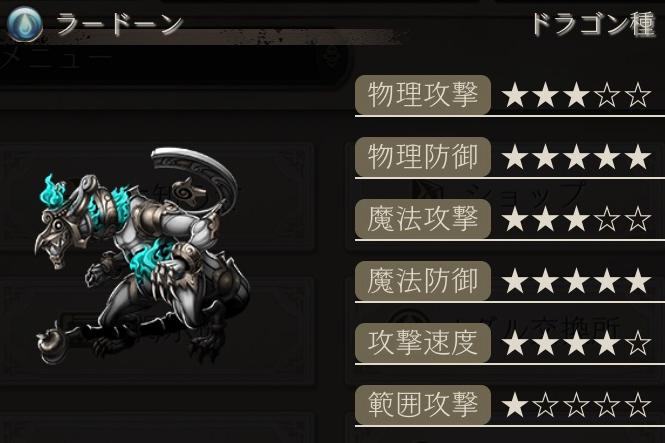Click the ドラゴン種 type label
Screen dimensions: 665x443
(x=593, y=24)
